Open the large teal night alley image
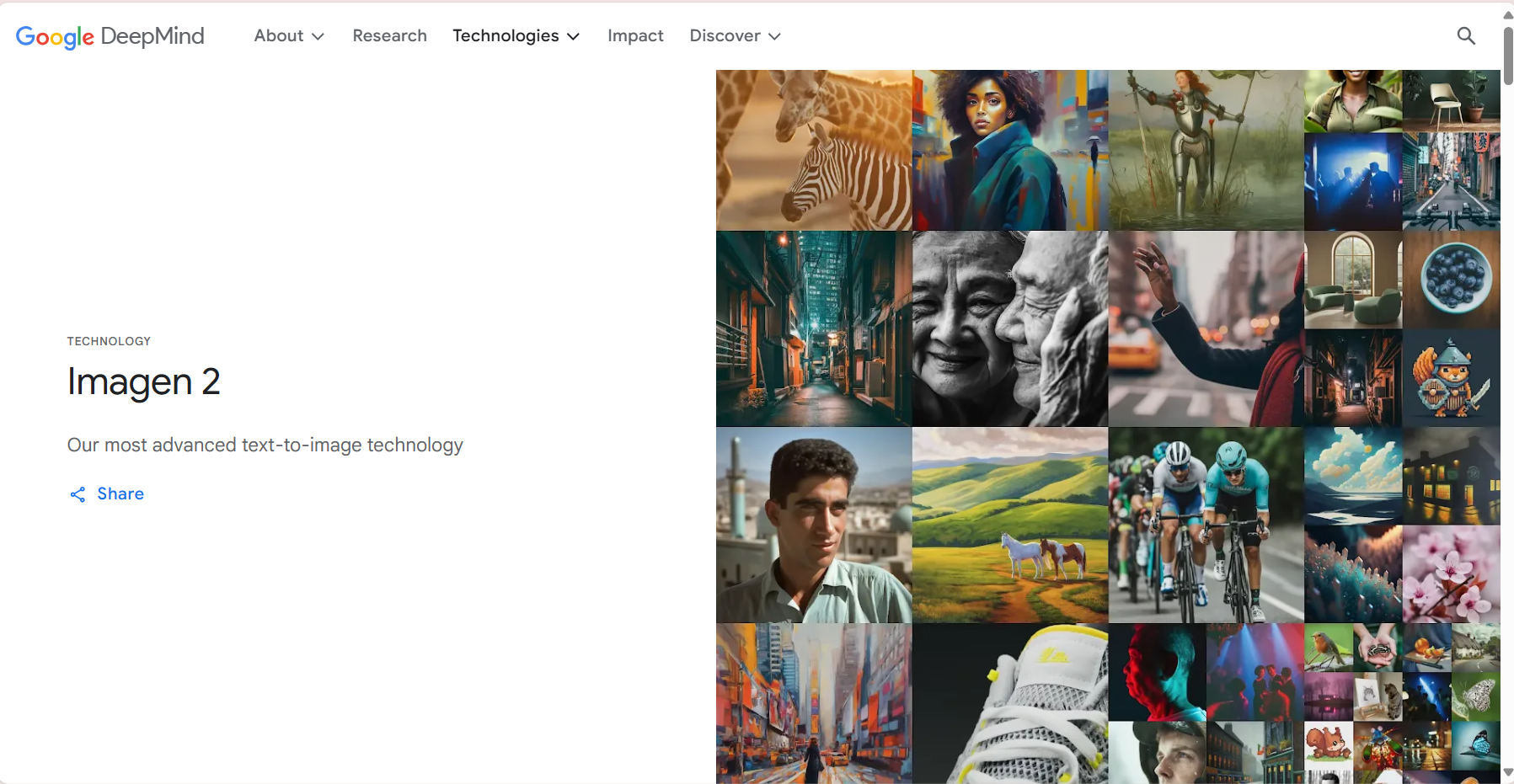This screenshot has height=784, width=1514. [814, 329]
